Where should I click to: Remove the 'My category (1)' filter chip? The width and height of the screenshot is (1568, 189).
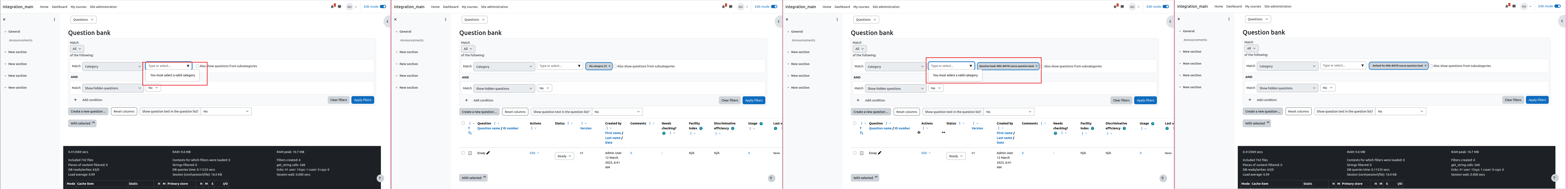(609, 66)
